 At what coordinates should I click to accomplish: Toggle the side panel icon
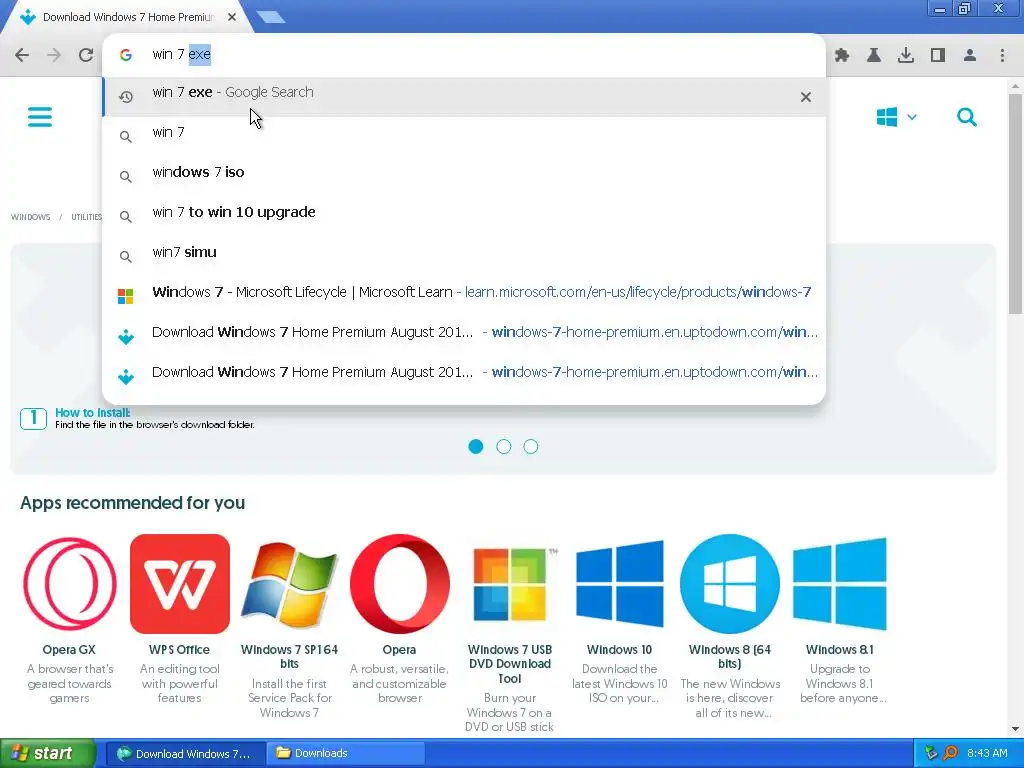[938, 56]
